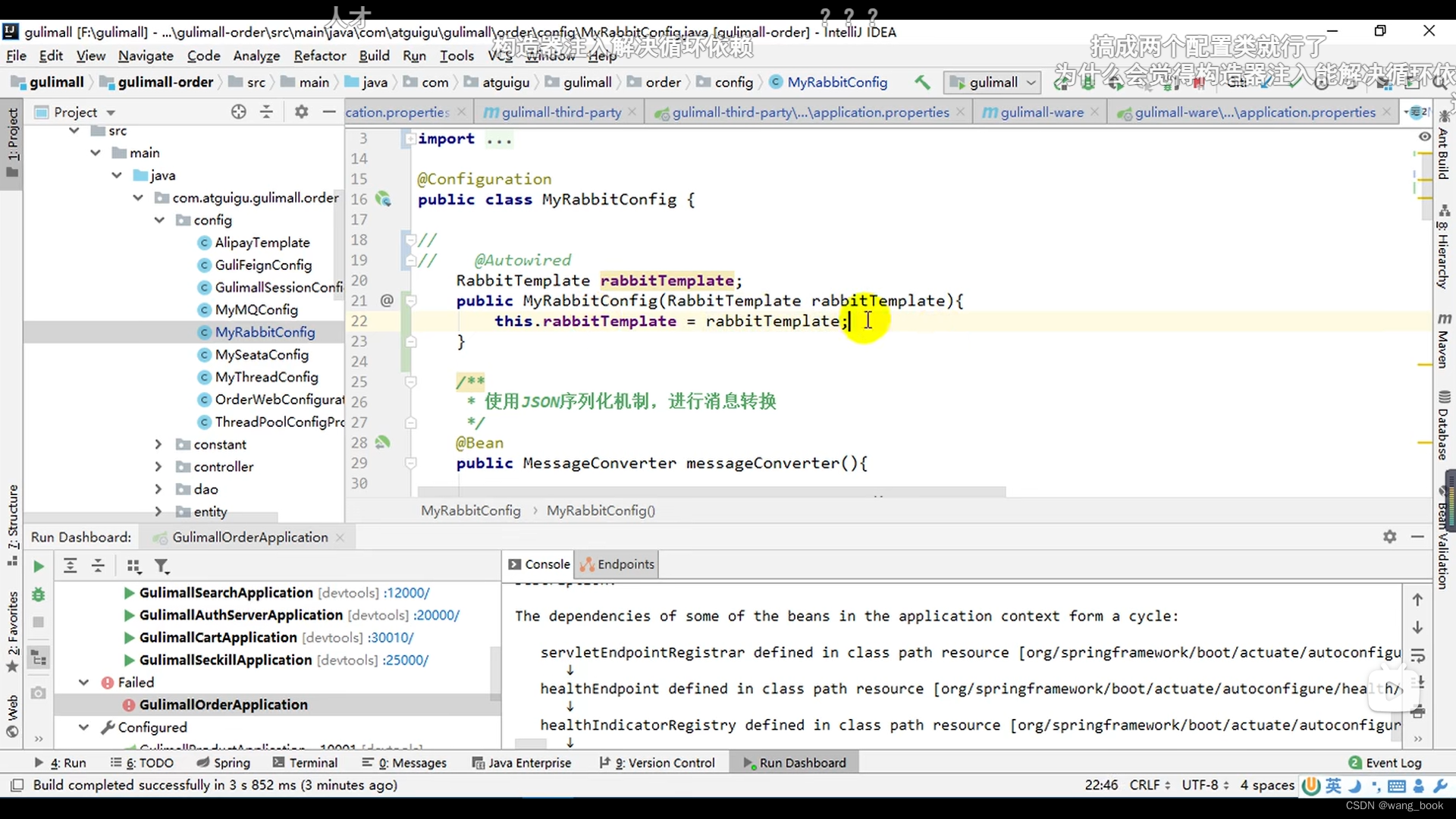This screenshot has width=1456, height=819.
Task: Collapse the Failed group in Run Dashboard
Action: tap(83, 682)
